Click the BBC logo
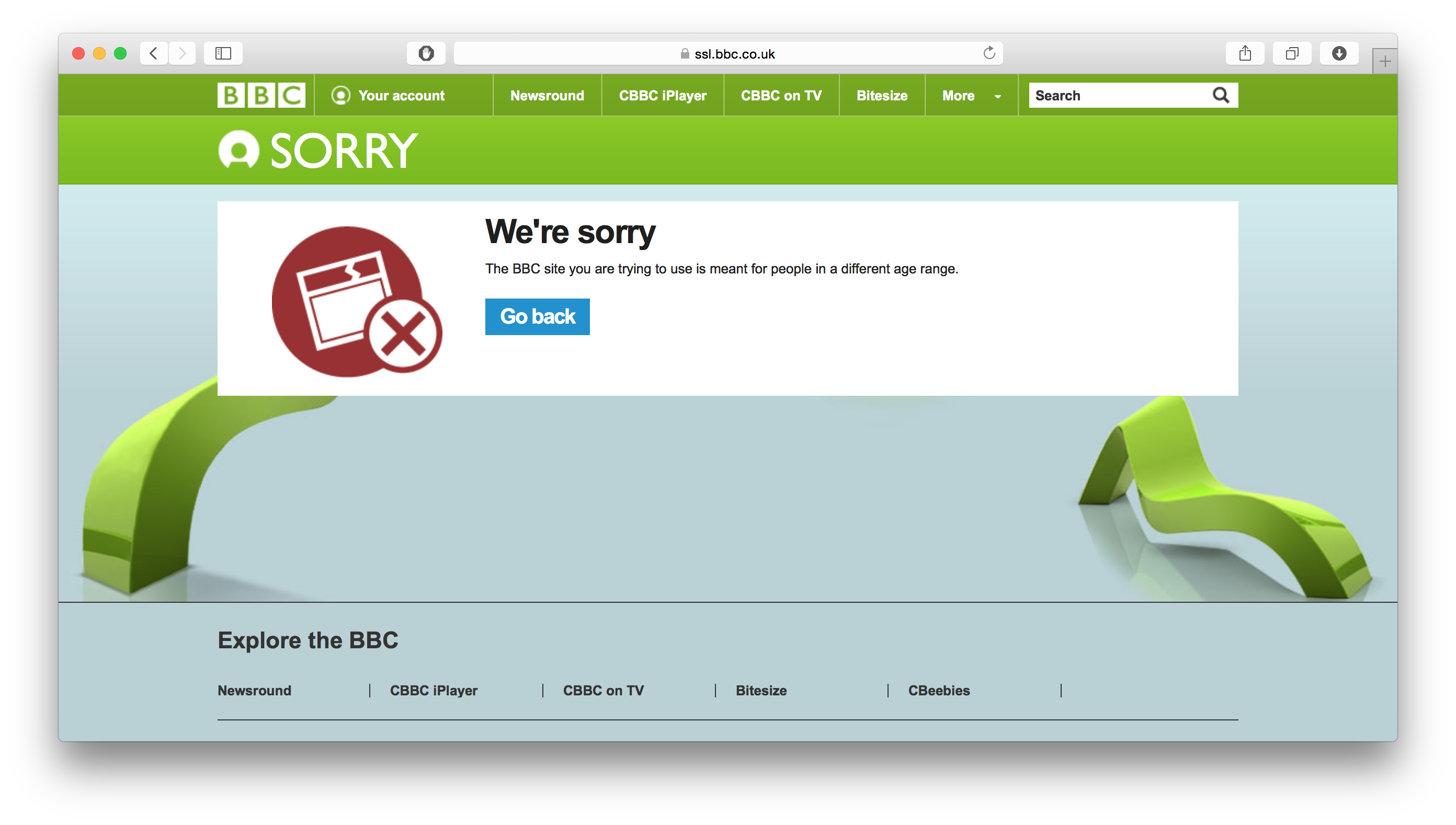Screen dimensions: 1456x825 pyautogui.click(x=261, y=95)
